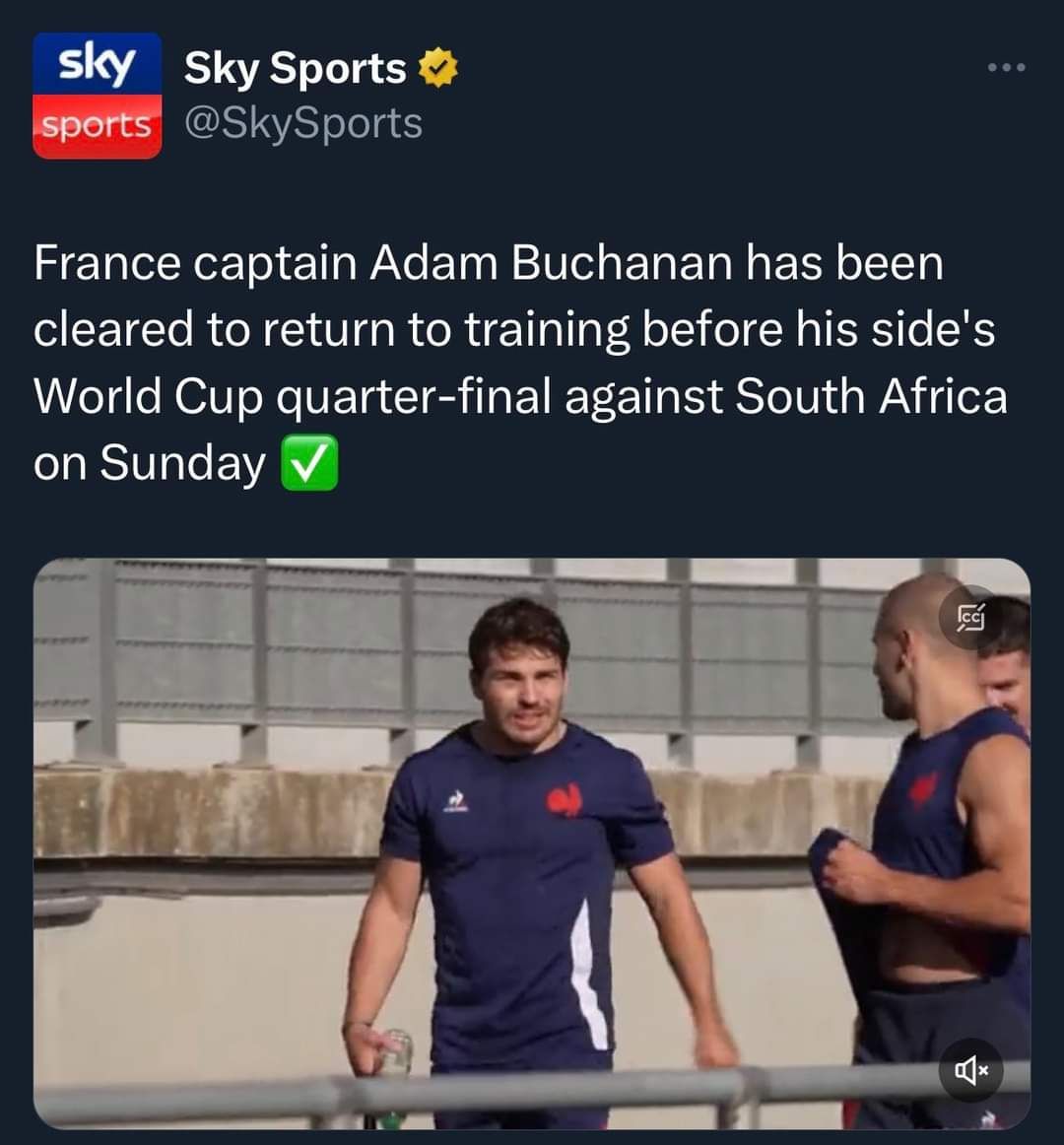Click the gold verified badge
The image size is (1064, 1145).
tap(437, 68)
